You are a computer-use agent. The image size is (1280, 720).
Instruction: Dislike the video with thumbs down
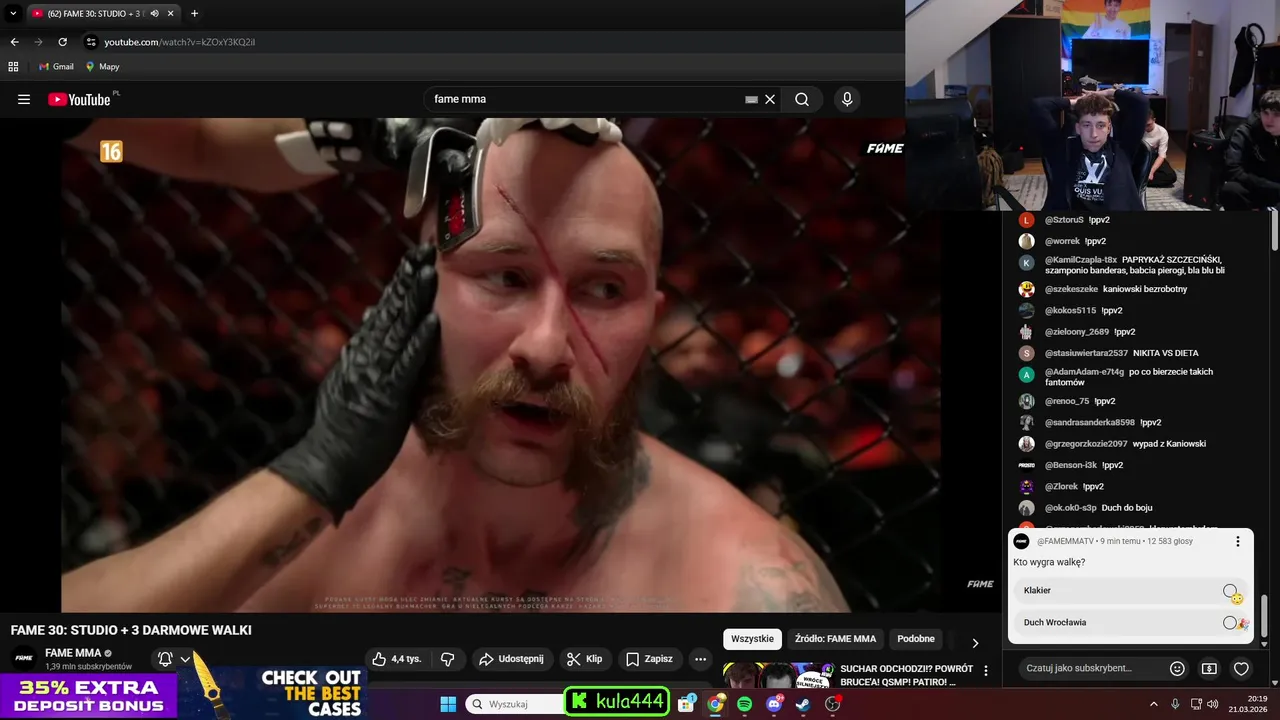click(448, 659)
